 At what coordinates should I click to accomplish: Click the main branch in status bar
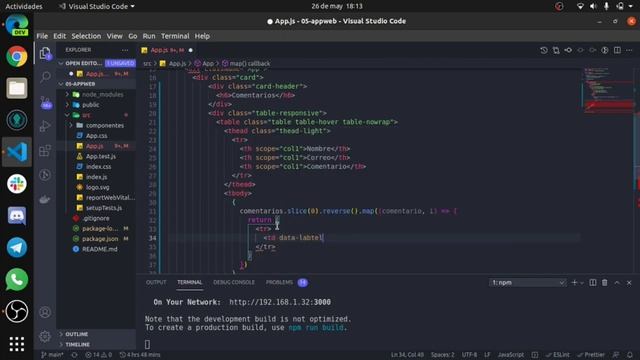52,355
